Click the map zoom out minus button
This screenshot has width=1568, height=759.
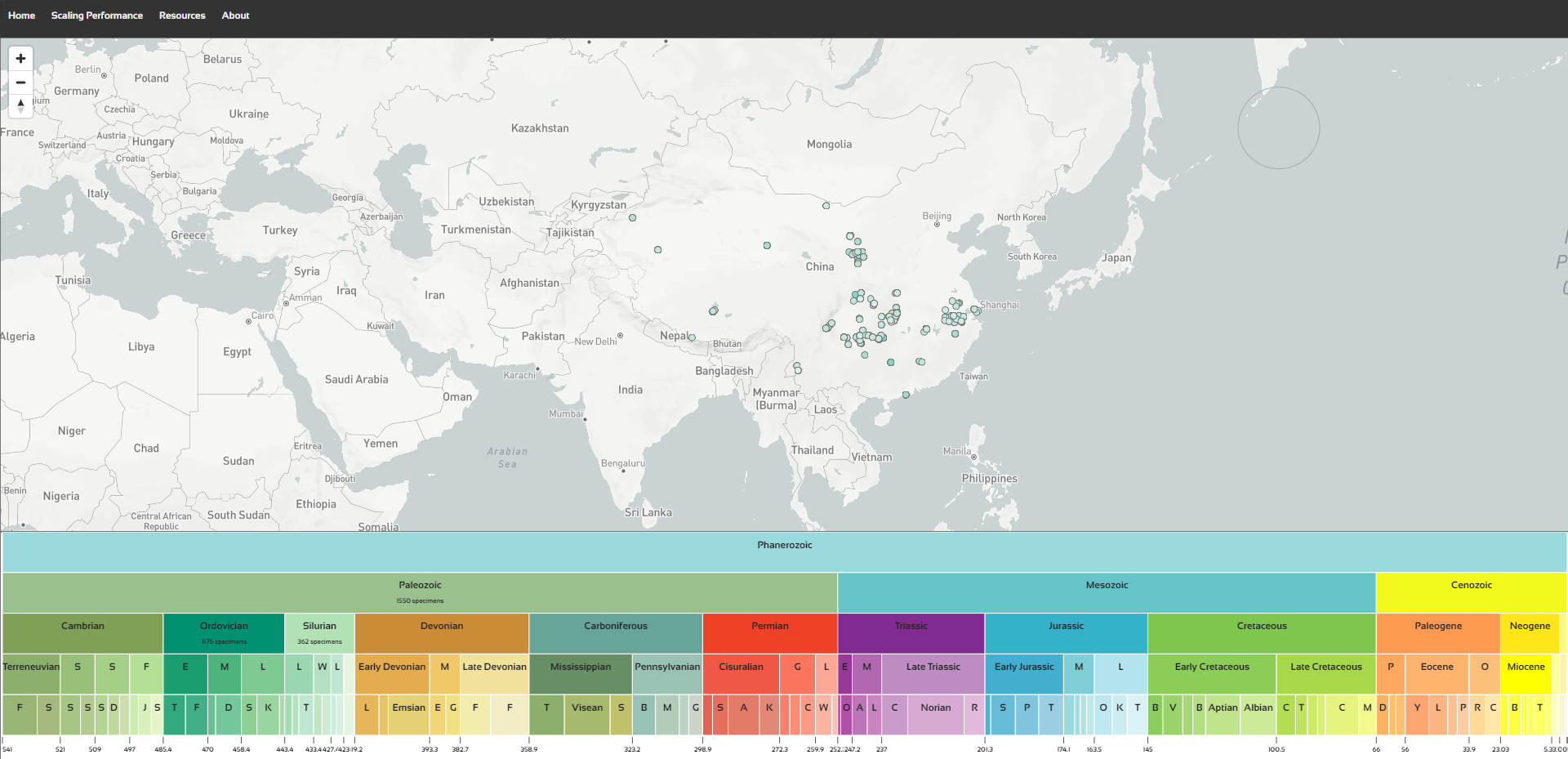[x=20, y=83]
